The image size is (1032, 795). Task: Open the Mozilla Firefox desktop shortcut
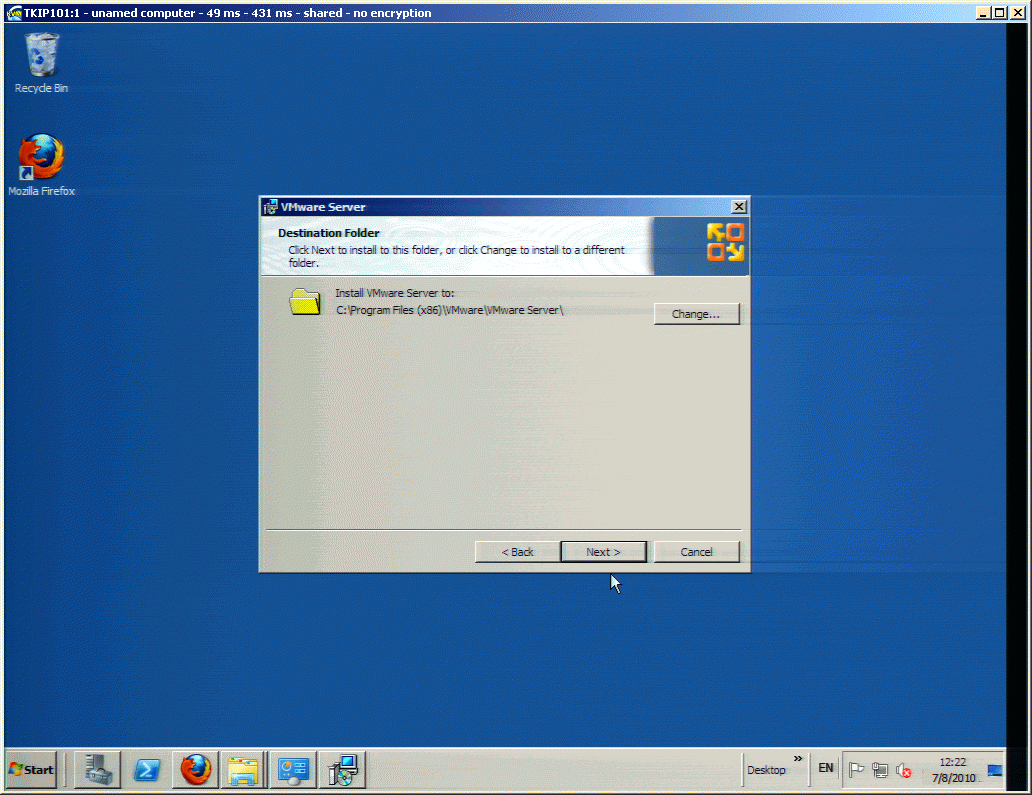(41, 165)
